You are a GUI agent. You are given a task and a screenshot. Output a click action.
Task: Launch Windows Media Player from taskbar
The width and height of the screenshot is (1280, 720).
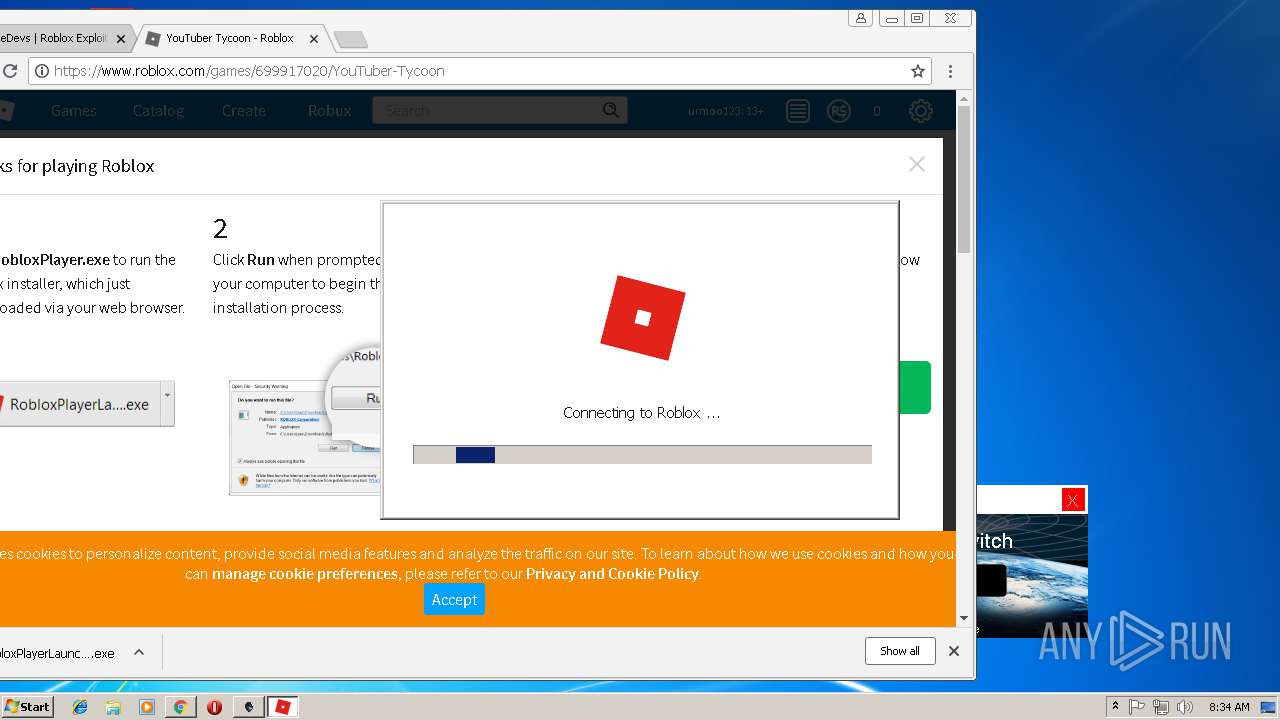point(147,707)
